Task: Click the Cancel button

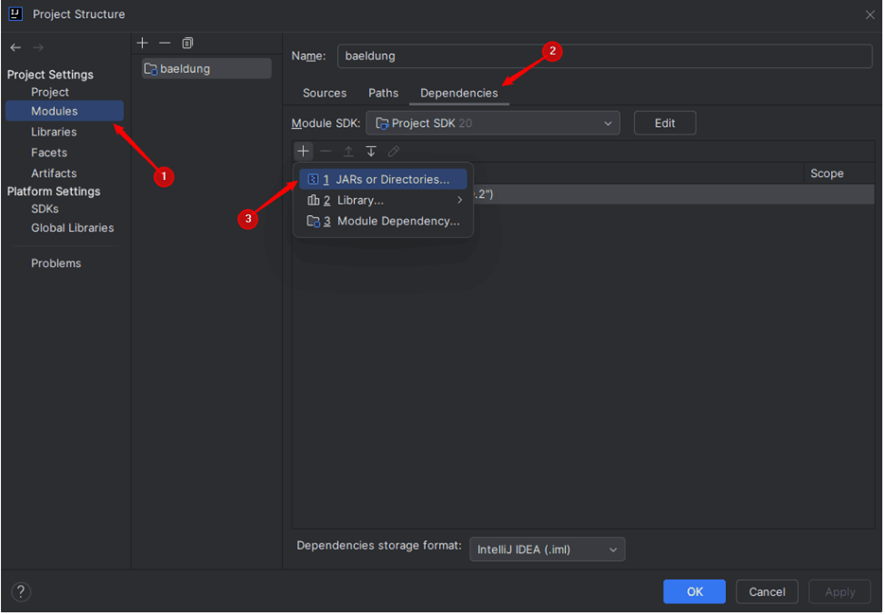Action: [766, 593]
